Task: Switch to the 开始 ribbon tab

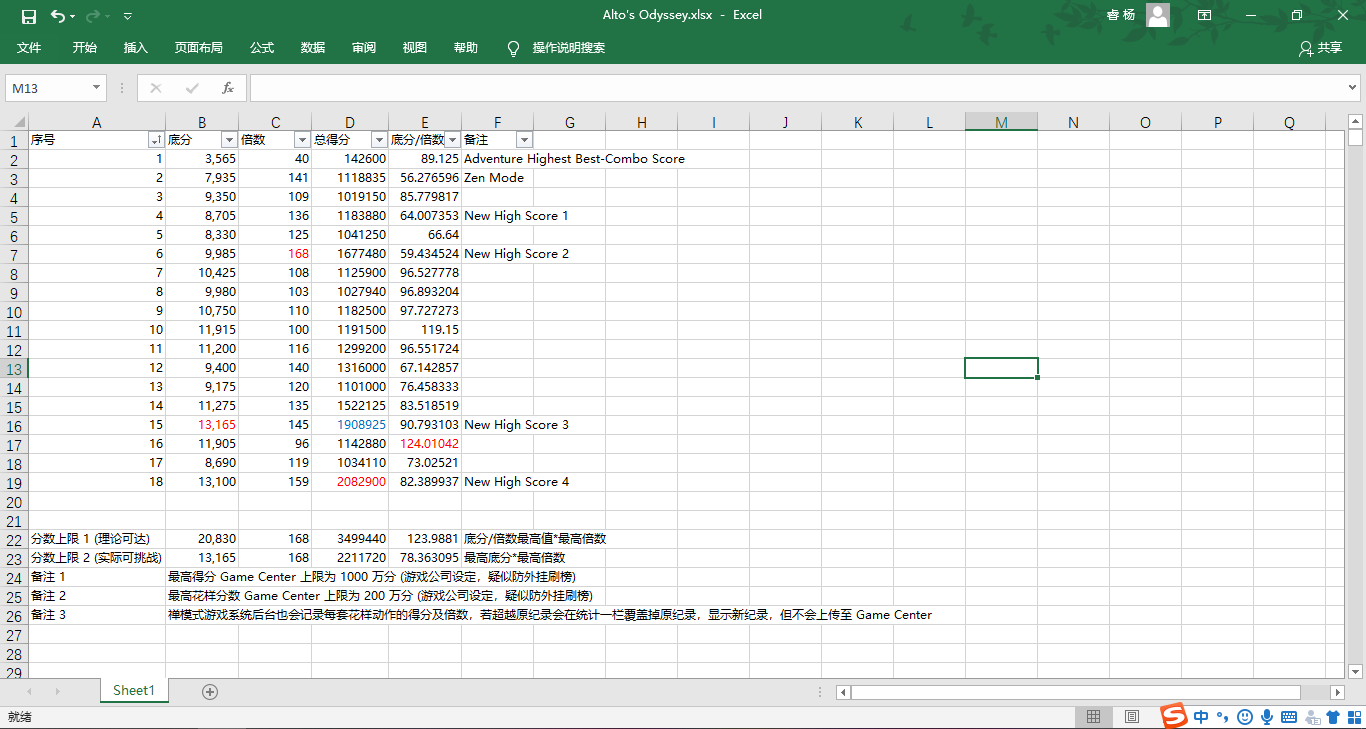Action: point(85,48)
